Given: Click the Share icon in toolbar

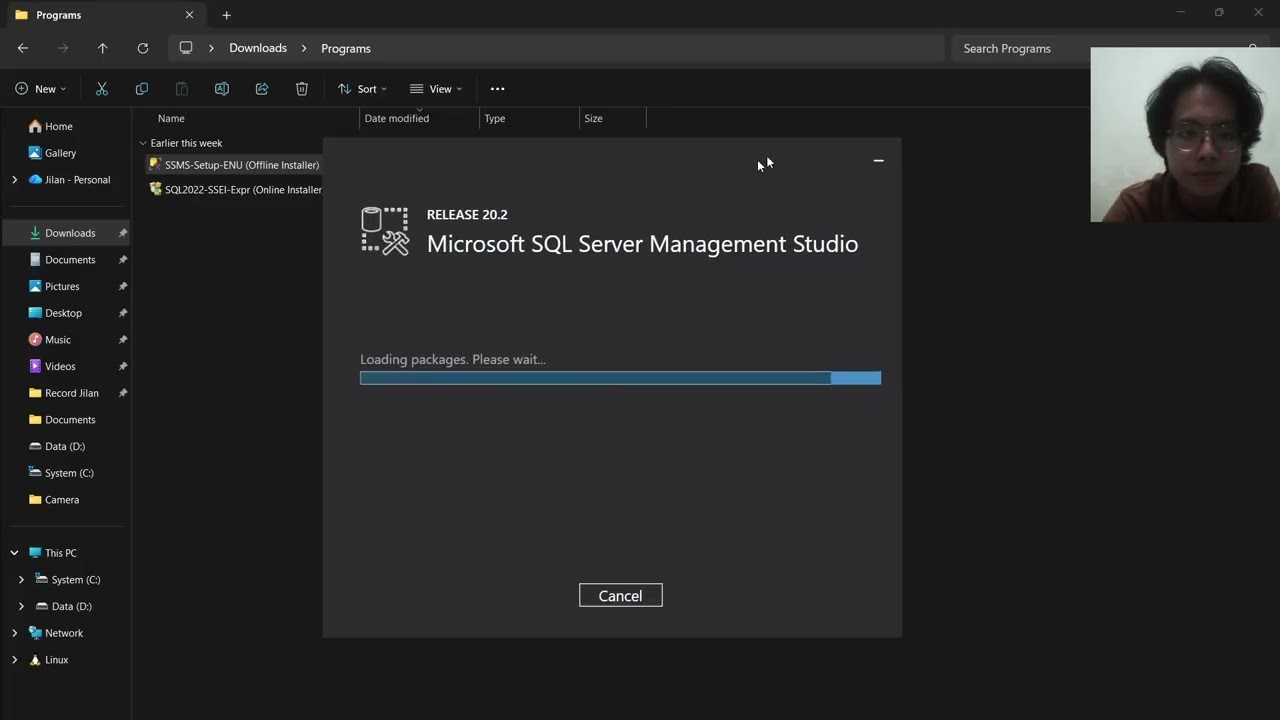Looking at the screenshot, I should tap(262, 89).
